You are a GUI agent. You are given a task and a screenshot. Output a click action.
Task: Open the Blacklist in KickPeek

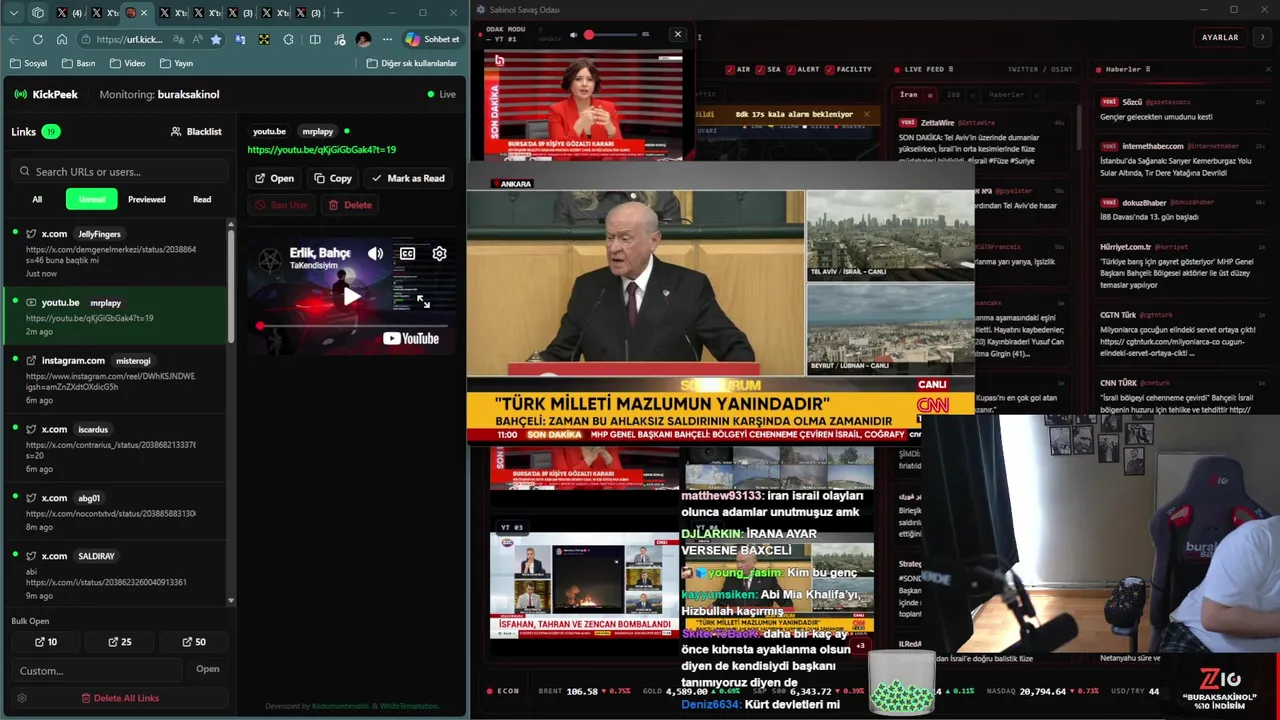196,131
